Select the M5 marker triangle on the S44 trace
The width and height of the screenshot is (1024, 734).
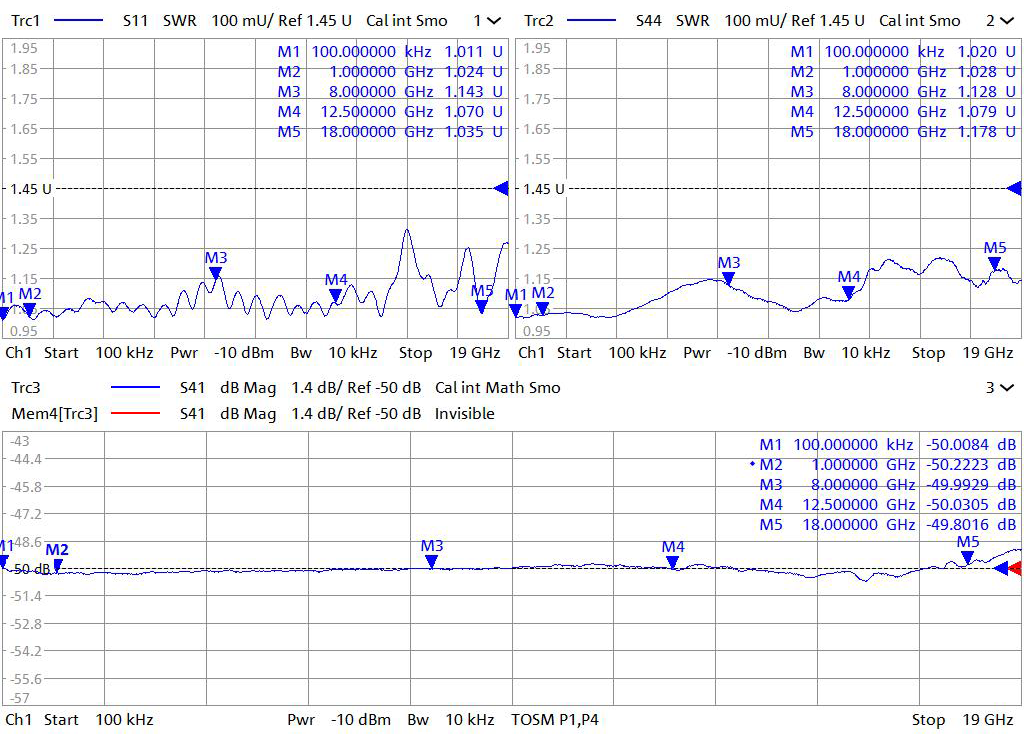[995, 263]
